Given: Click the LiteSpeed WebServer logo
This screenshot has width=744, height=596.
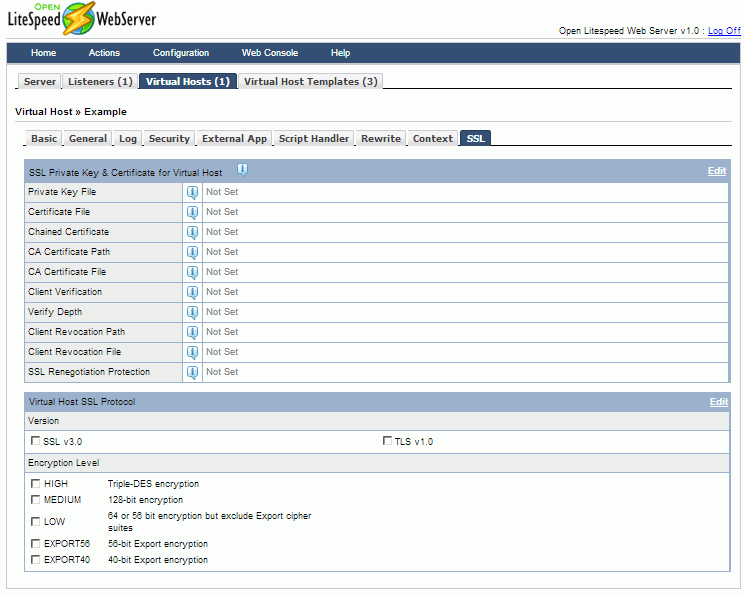Looking at the screenshot, I should pyautogui.click(x=82, y=18).
